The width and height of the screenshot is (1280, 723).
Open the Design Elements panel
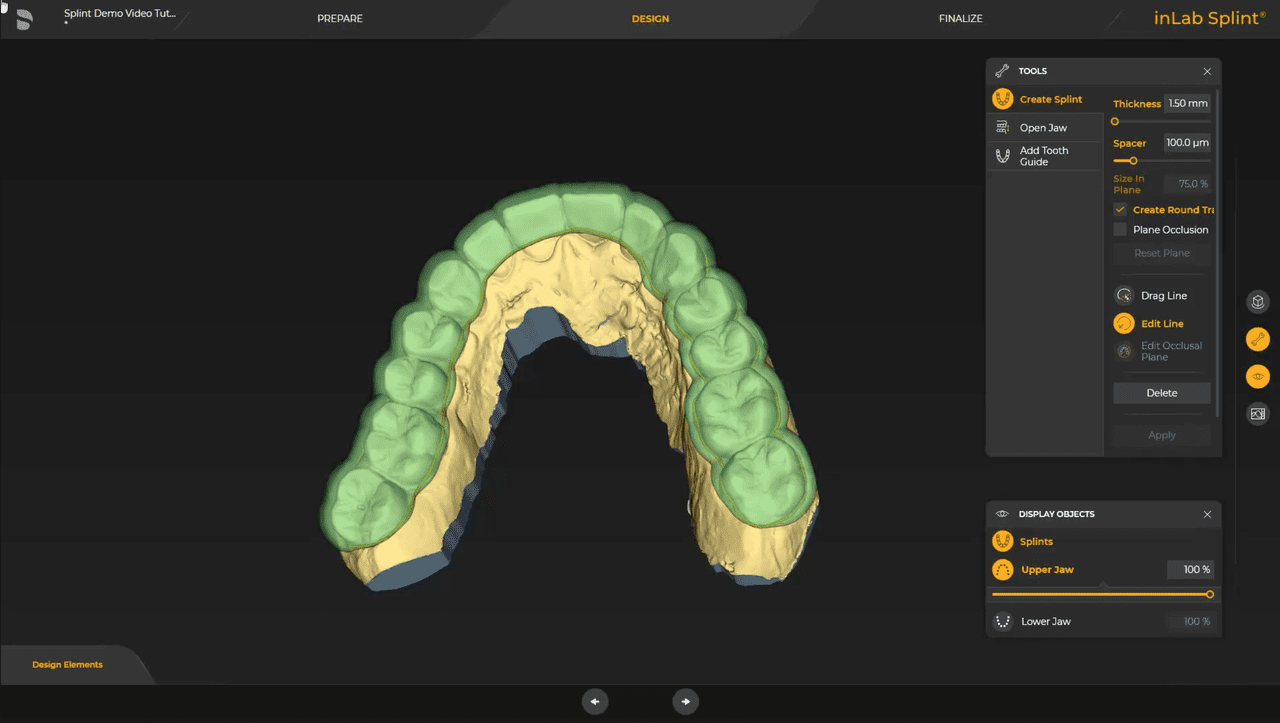(66, 663)
